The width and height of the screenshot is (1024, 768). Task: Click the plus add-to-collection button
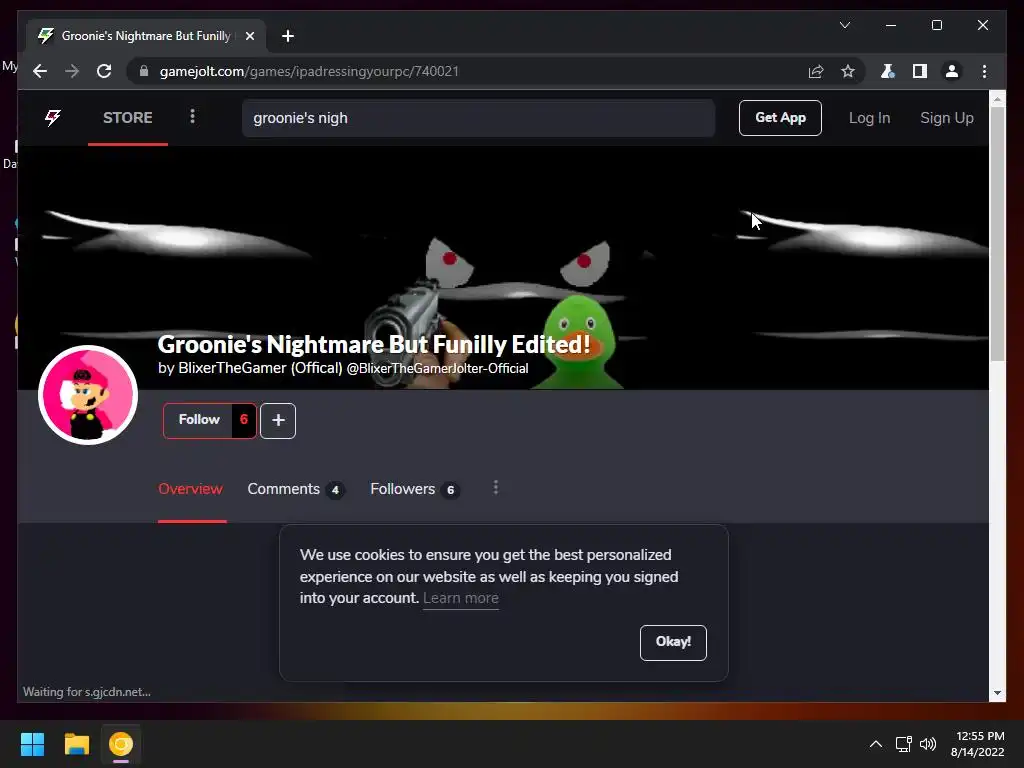[x=278, y=421]
